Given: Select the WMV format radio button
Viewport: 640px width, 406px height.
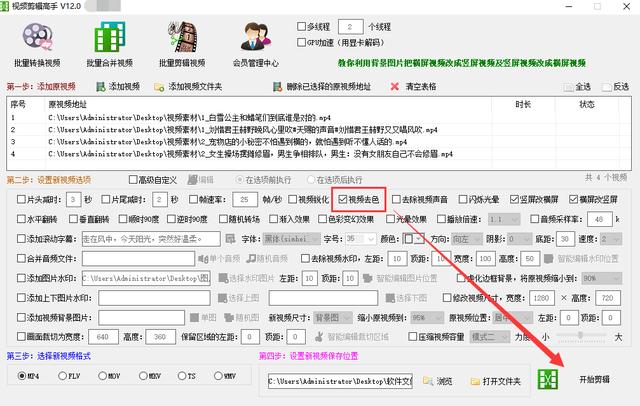Looking at the screenshot, I should pyautogui.click(x=218, y=376).
